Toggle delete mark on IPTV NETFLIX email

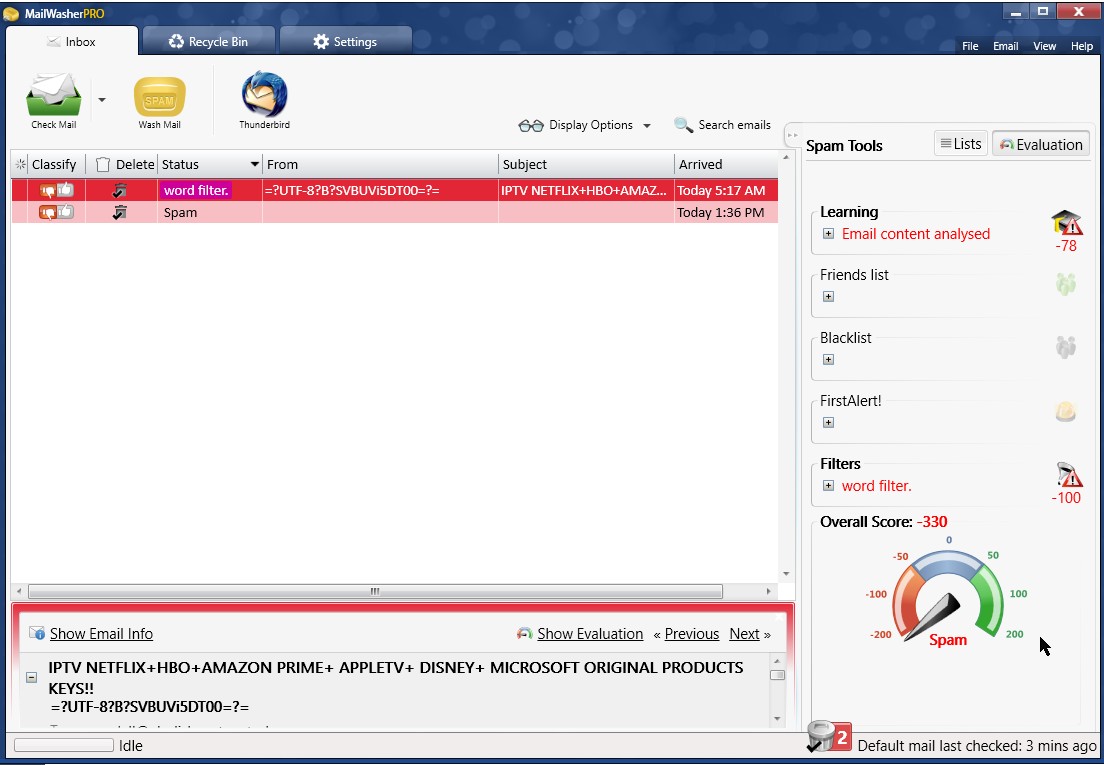(120, 190)
